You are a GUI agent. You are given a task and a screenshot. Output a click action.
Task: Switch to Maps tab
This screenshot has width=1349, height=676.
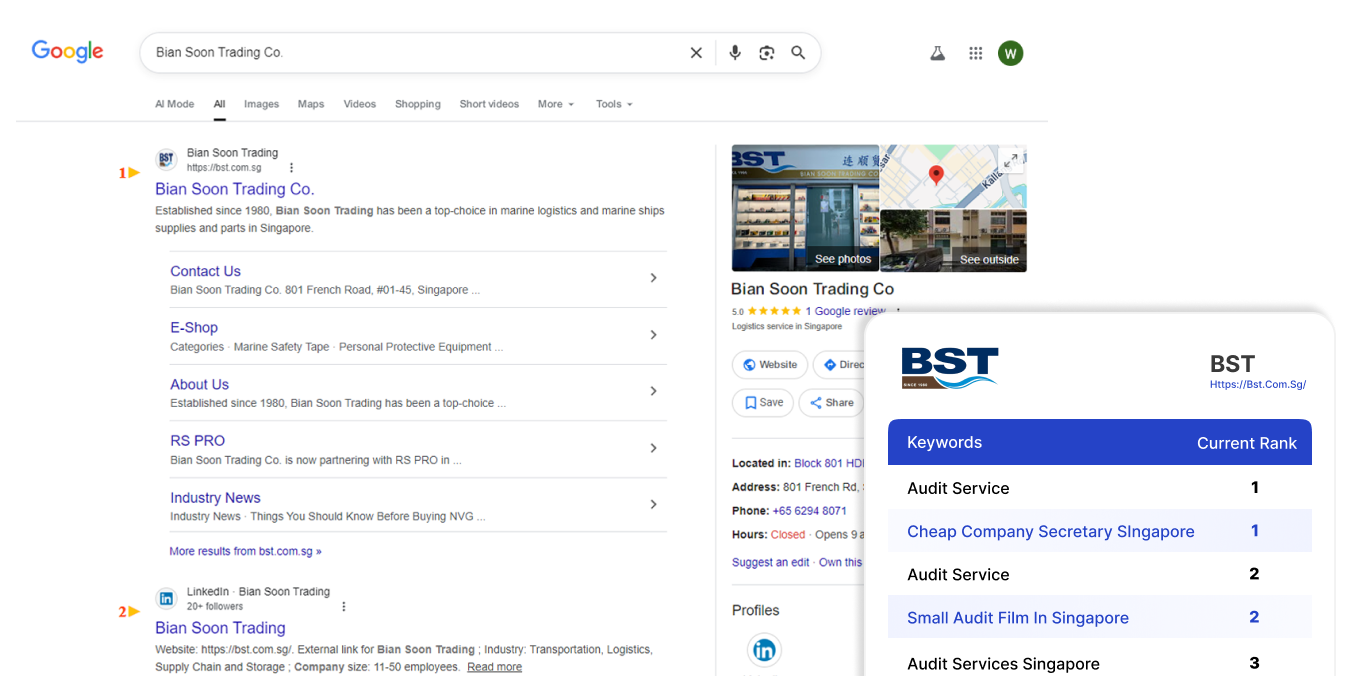(311, 104)
